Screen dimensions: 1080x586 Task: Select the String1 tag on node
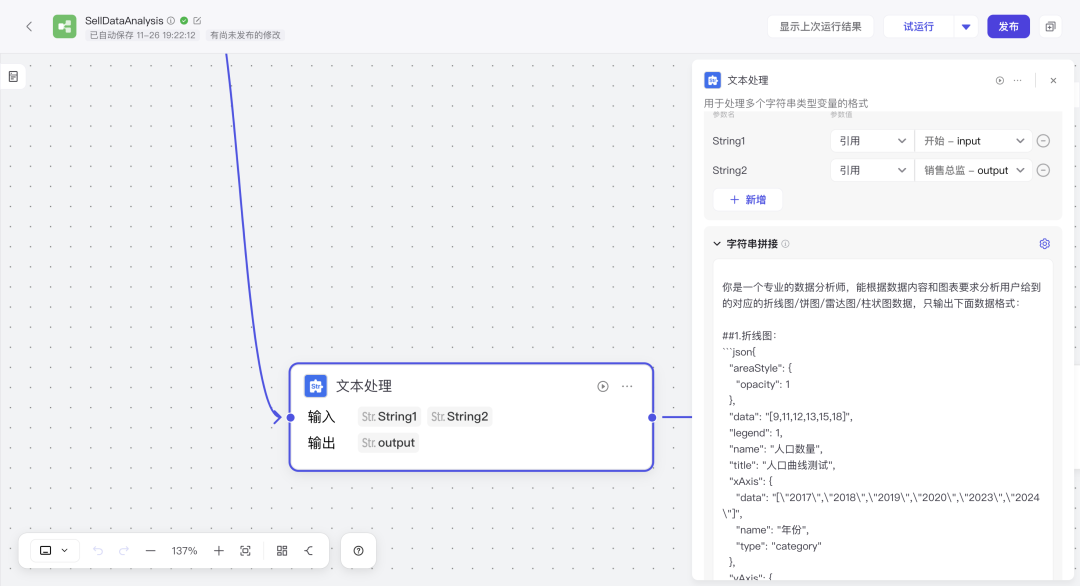[388, 417]
